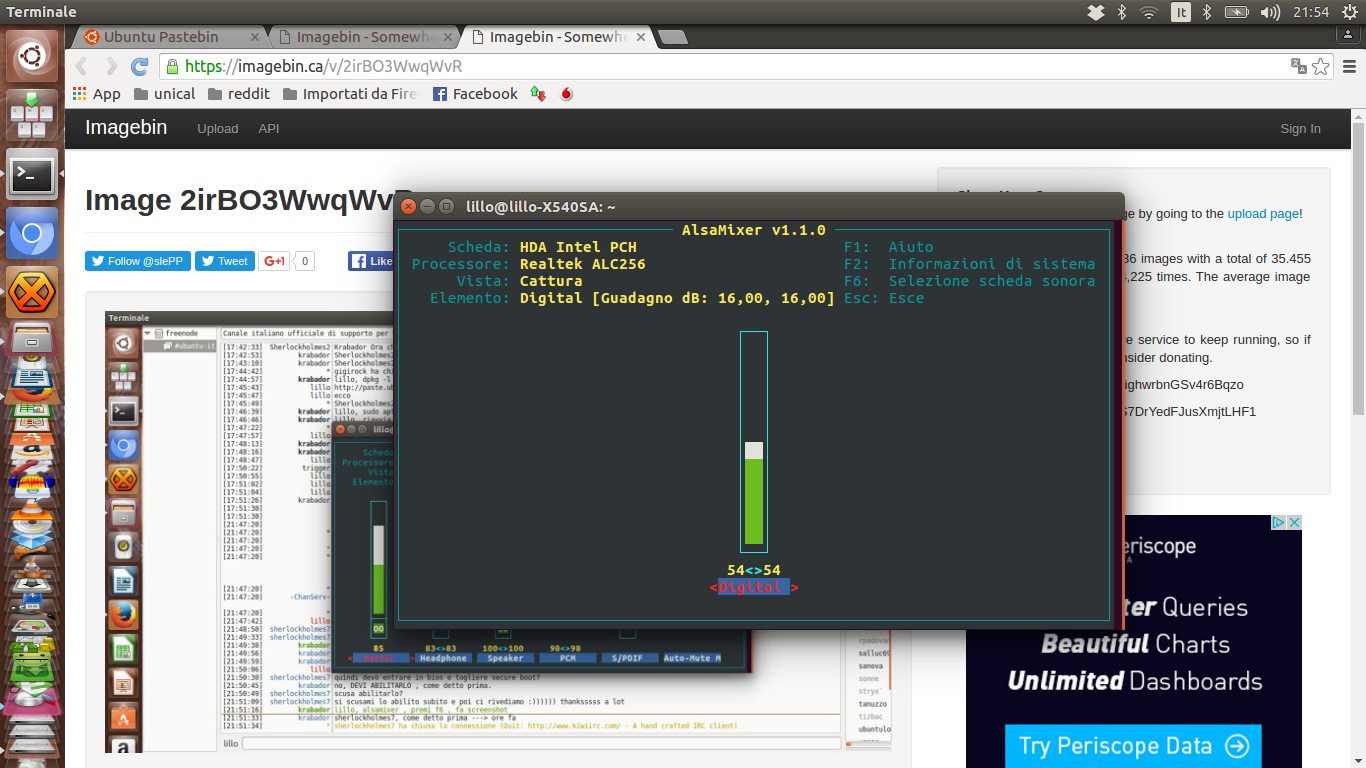Click the Bluetooth icon next to Dropbox
Viewport: 1366px width, 768px height.
click(x=1122, y=12)
